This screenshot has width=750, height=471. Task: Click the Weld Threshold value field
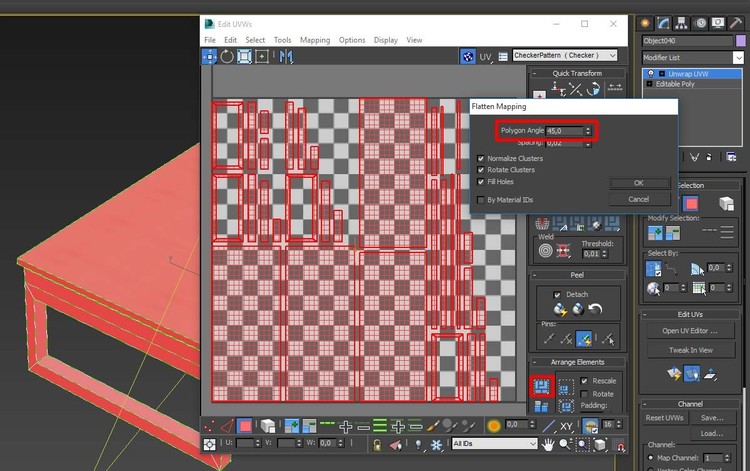(x=591, y=254)
